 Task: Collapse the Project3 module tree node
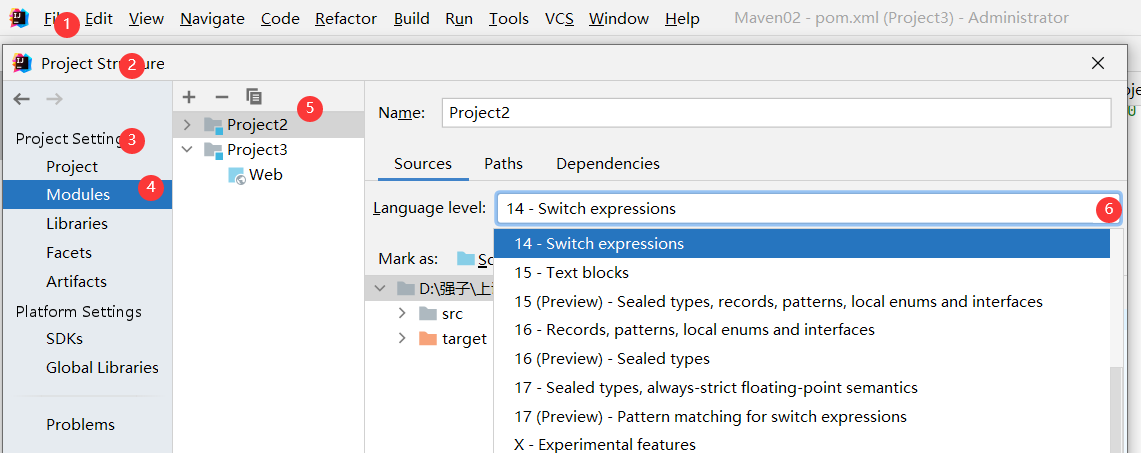pyautogui.click(x=187, y=150)
